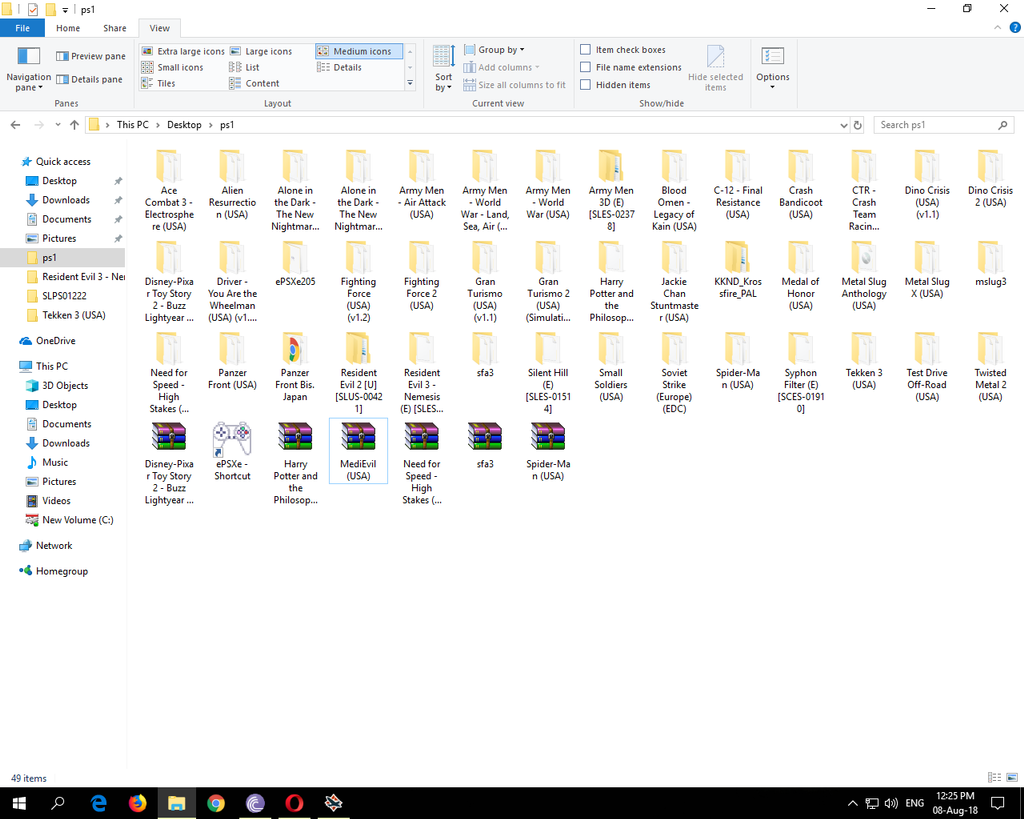1024x819 pixels.
Task: Go back to the previous folder
Action: [x=16, y=125]
